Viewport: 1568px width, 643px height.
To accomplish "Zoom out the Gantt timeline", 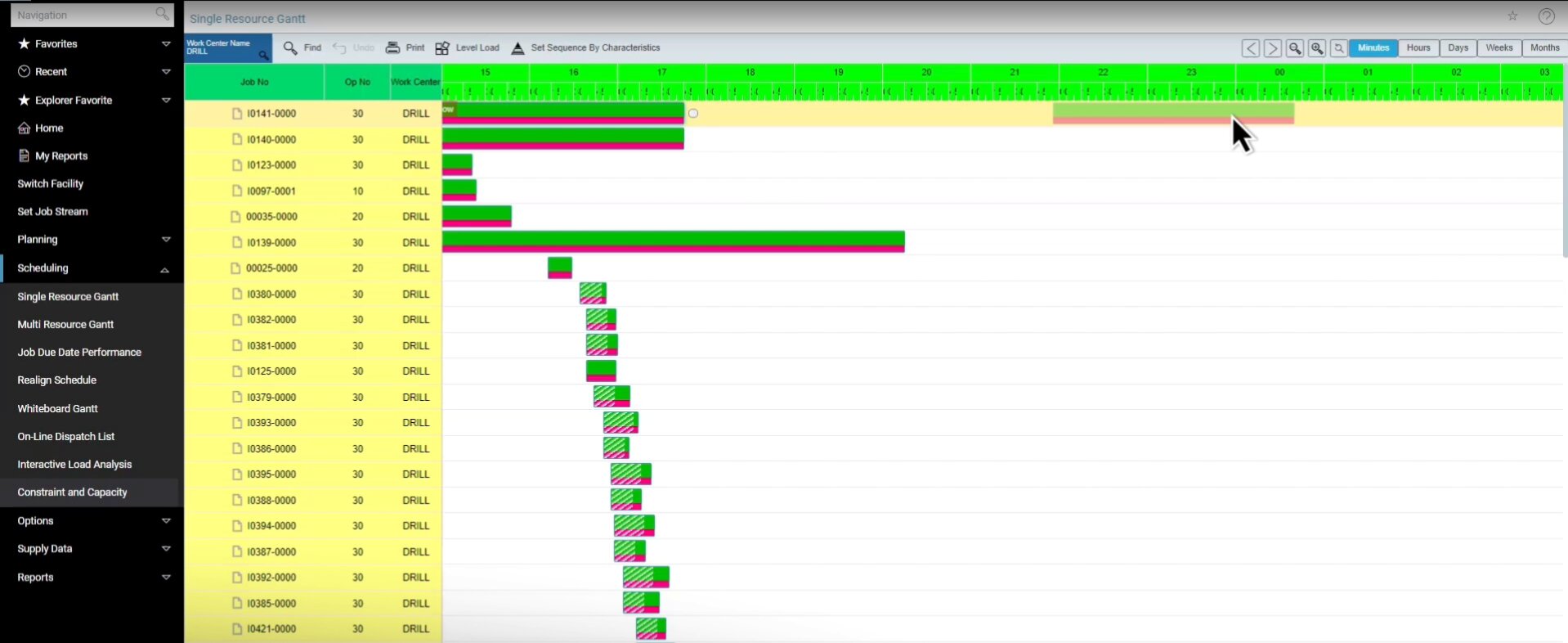I will pyautogui.click(x=1295, y=48).
